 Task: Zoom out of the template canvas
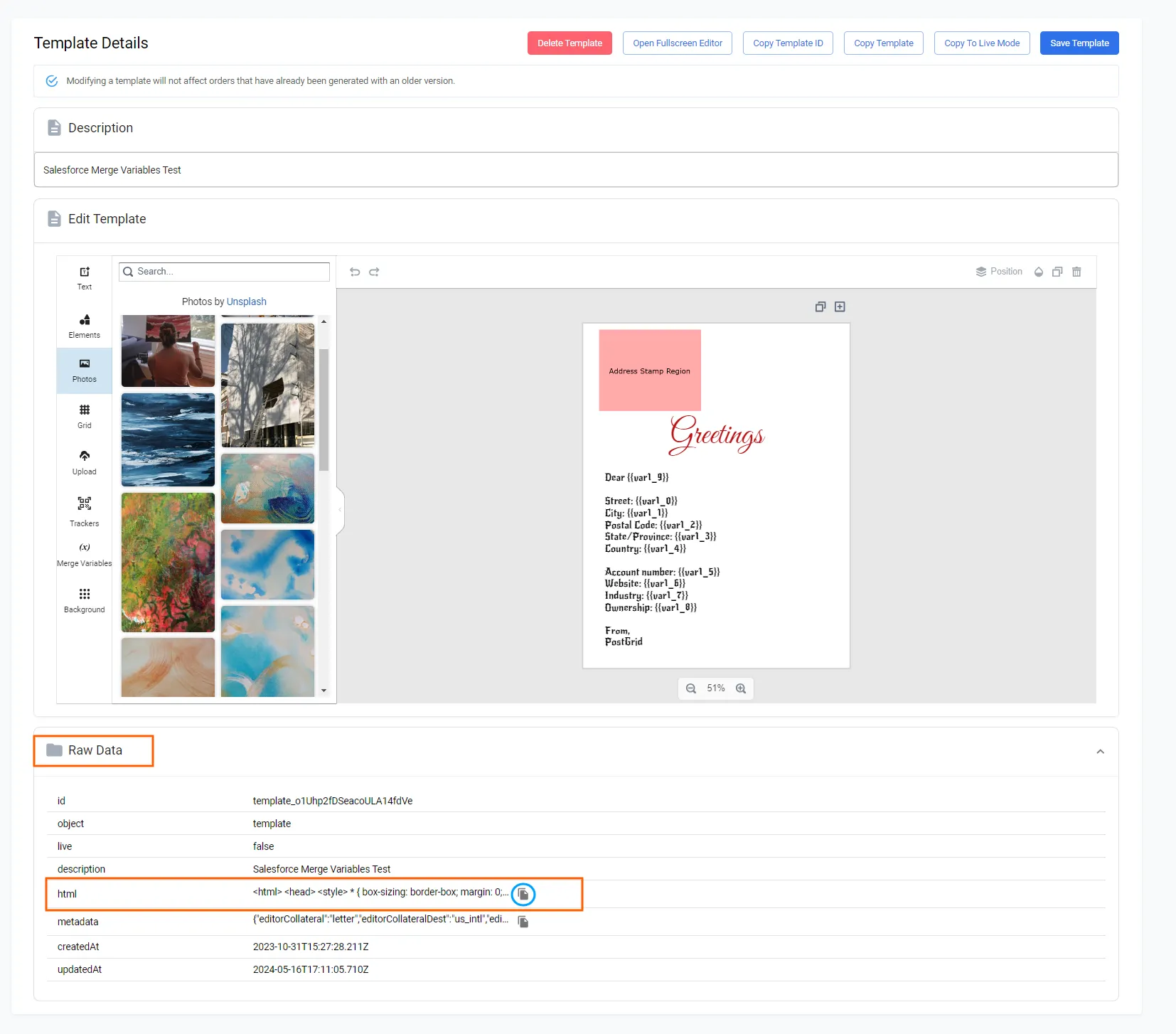pos(690,688)
